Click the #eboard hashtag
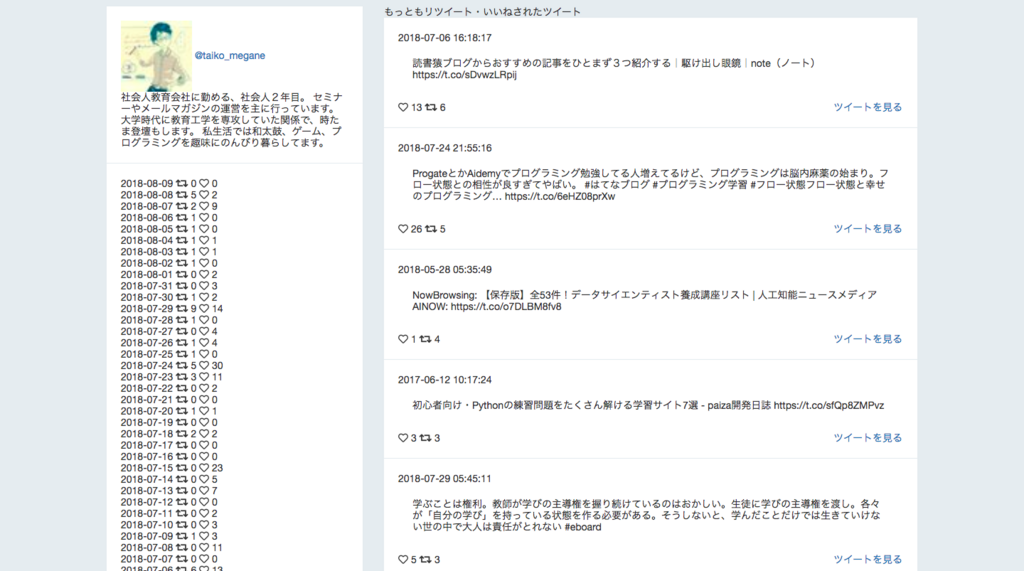This screenshot has height=571, width=1024. coord(583,527)
